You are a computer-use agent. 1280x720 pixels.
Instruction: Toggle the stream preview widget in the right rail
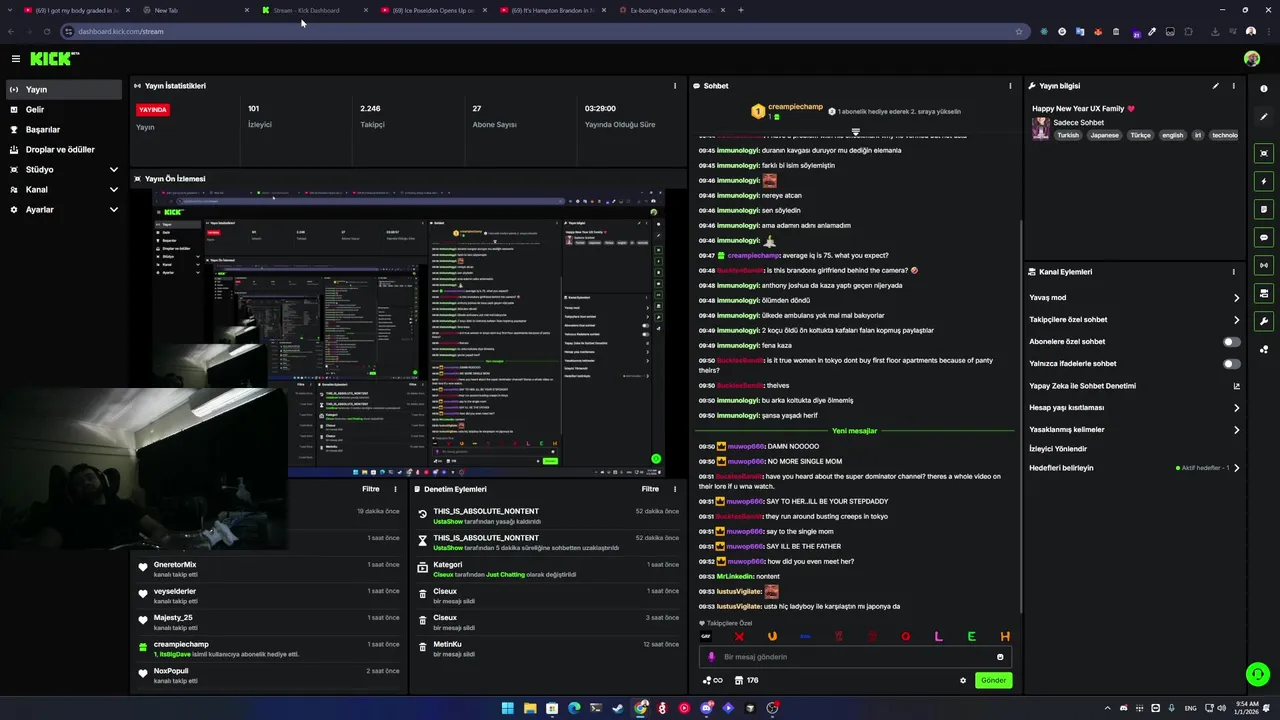tap(1264, 153)
